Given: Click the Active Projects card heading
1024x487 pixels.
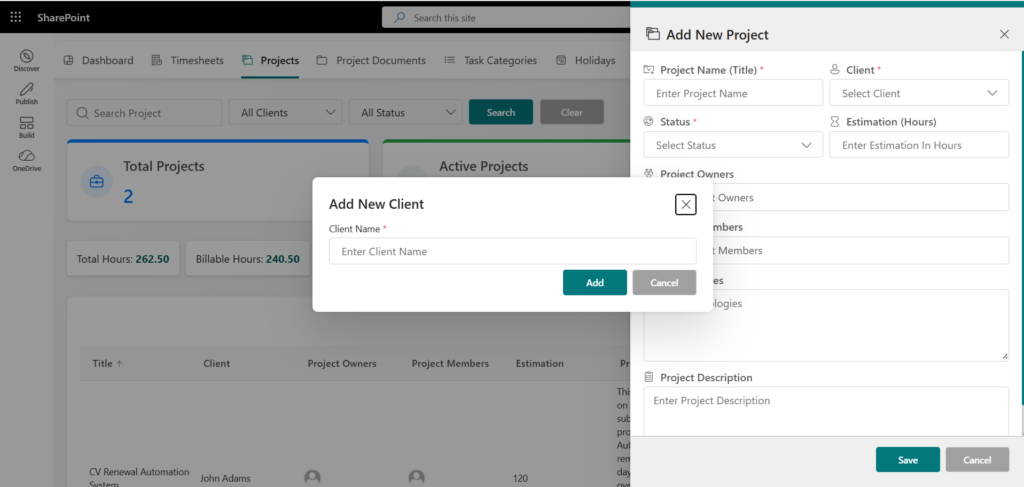Looking at the screenshot, I should click(x=483, y=166).
